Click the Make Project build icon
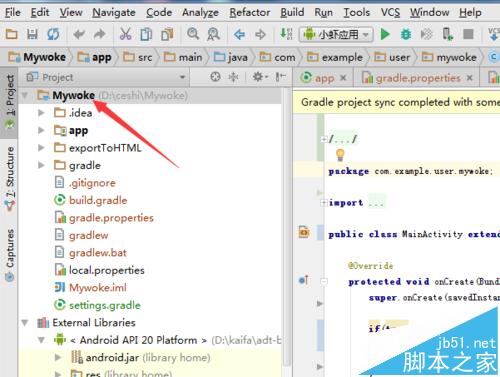Viewport: 500px width, 377px height. coord(286,34)
